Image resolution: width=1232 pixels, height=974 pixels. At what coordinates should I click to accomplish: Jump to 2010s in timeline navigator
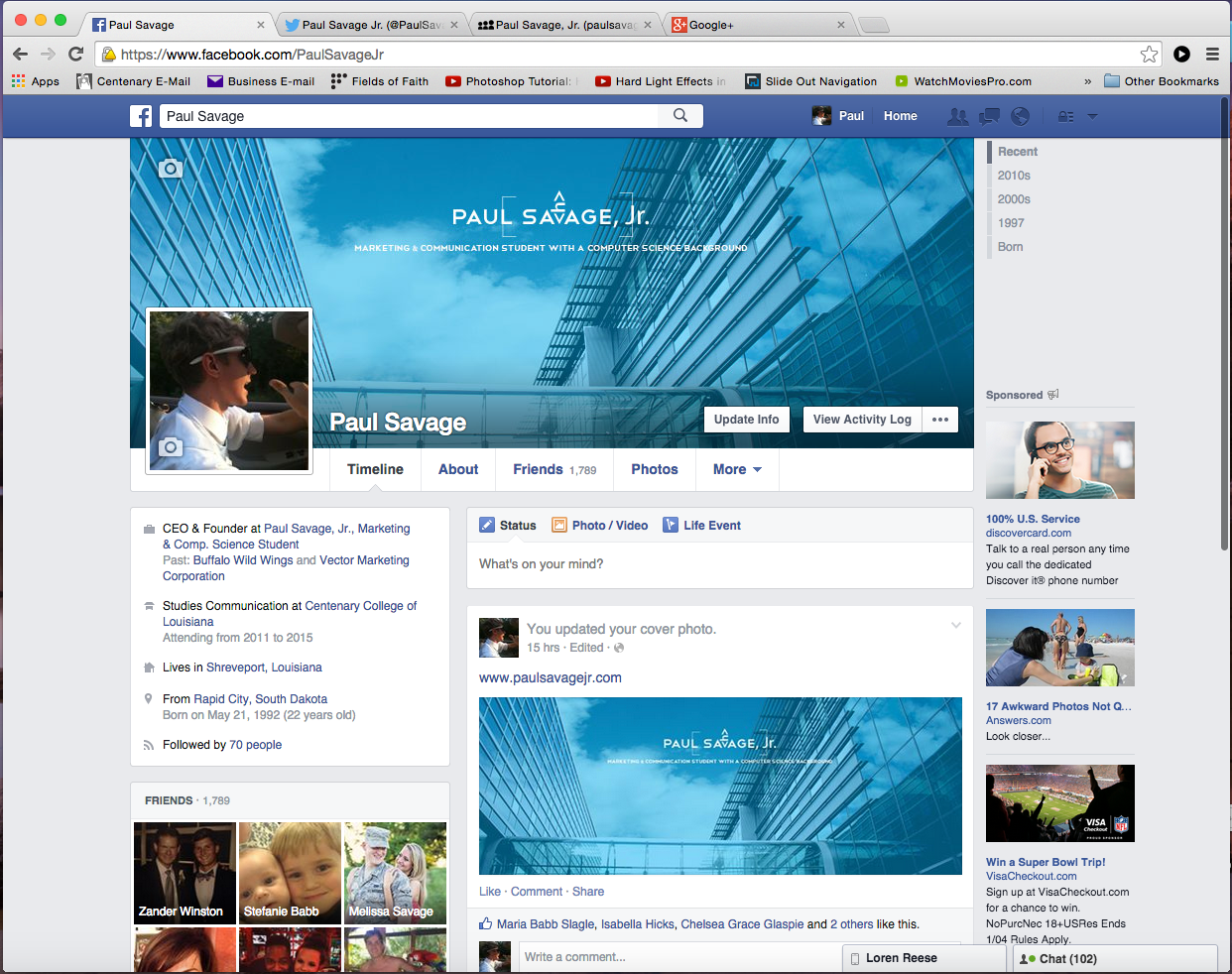pos(1014,176)
